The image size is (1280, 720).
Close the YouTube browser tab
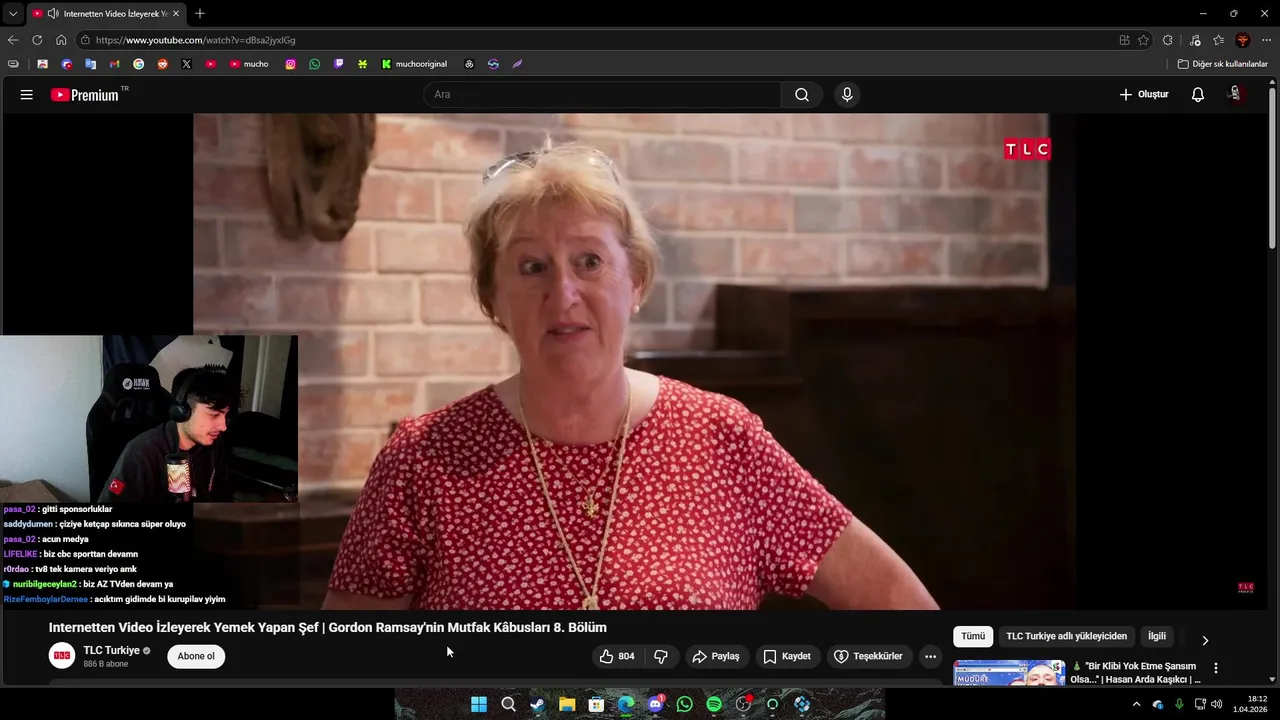pos(176,14)
